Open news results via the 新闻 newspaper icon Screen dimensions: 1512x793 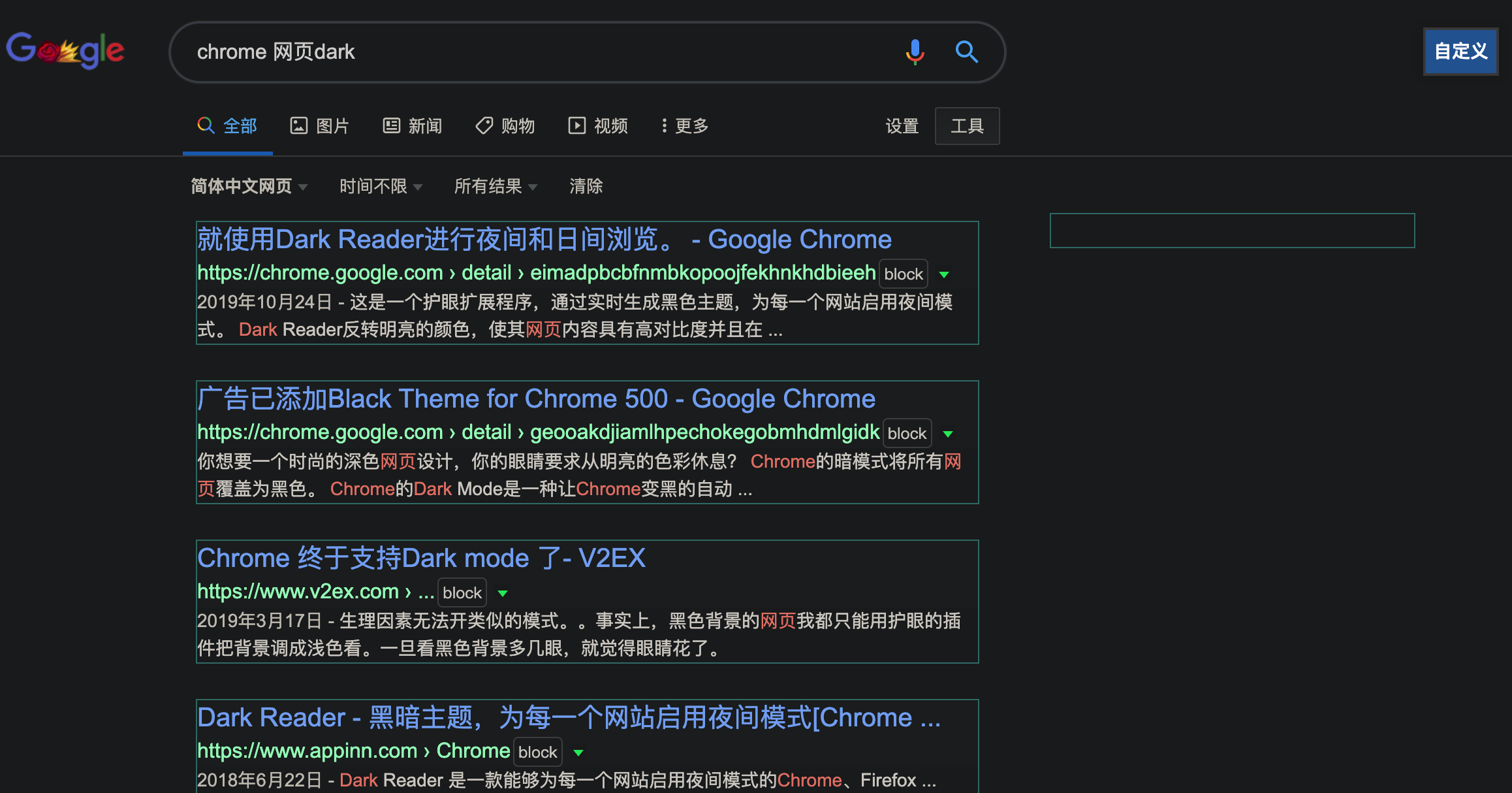[x=392, y=125]
